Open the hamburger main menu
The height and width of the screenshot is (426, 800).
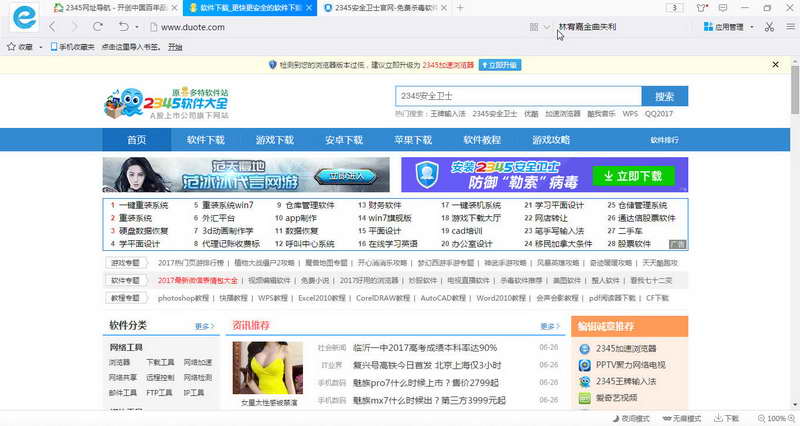pyautogui.click(x=790, y=27)
